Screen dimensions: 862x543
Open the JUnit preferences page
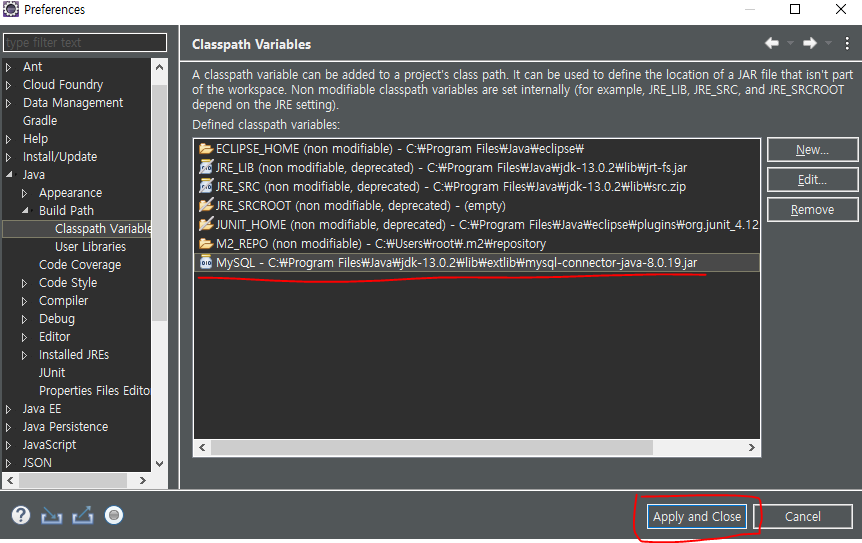point(52,373)
